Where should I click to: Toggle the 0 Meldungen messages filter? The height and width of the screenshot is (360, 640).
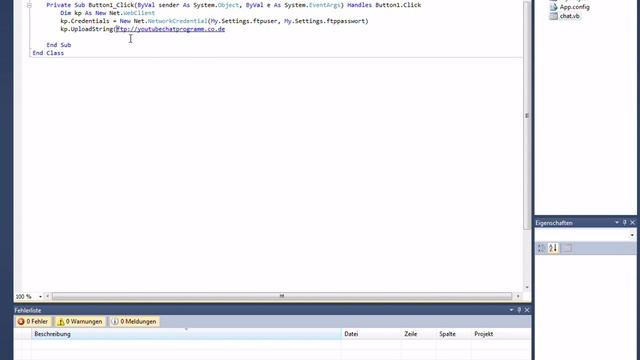coord(134,322)
